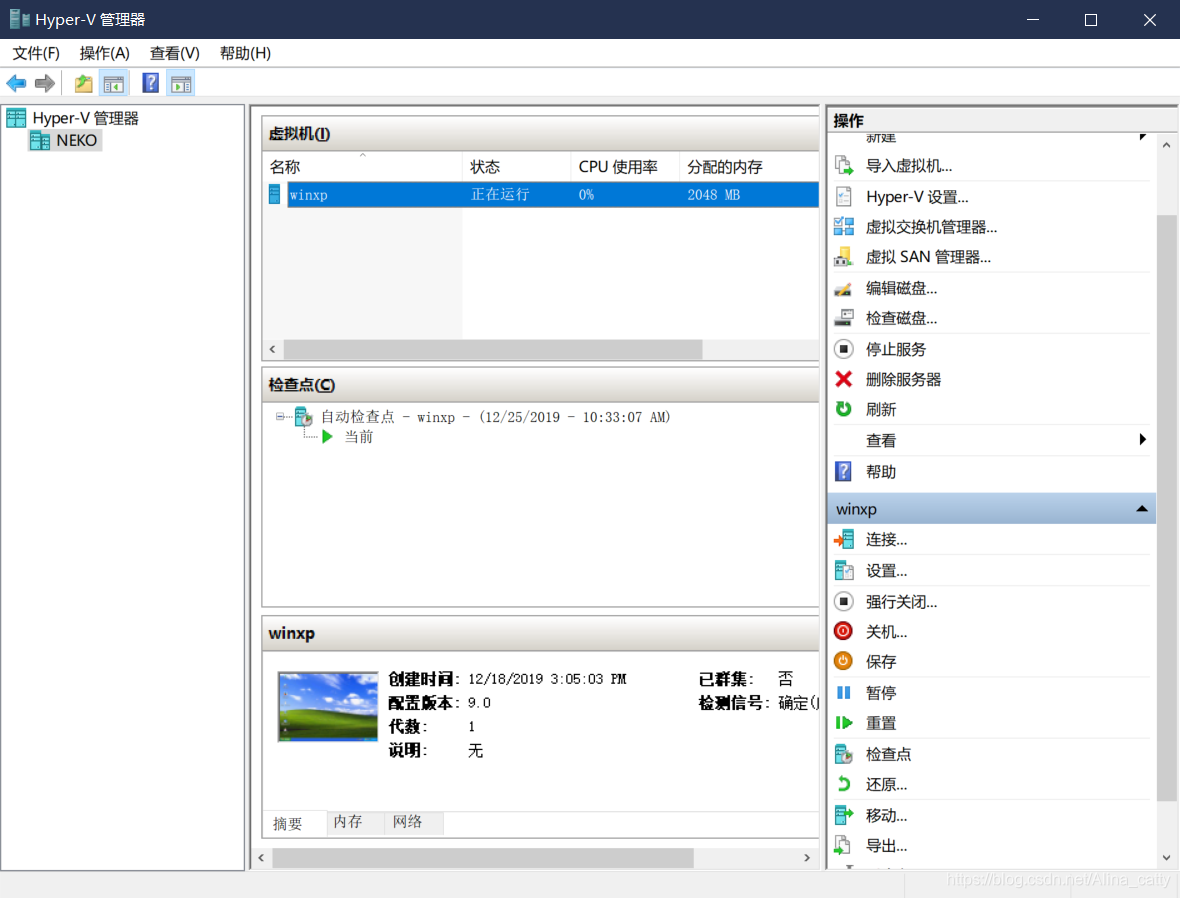Click the 导出 export icon

click(844, 845)
